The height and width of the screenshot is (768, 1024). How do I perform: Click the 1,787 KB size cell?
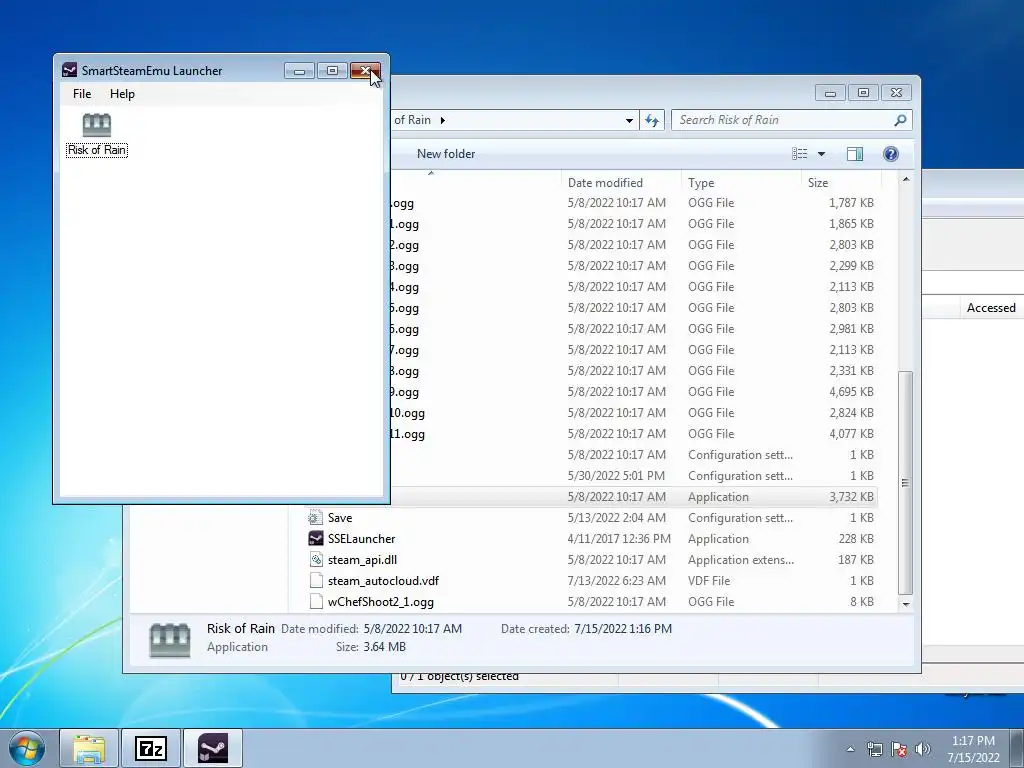852,203
